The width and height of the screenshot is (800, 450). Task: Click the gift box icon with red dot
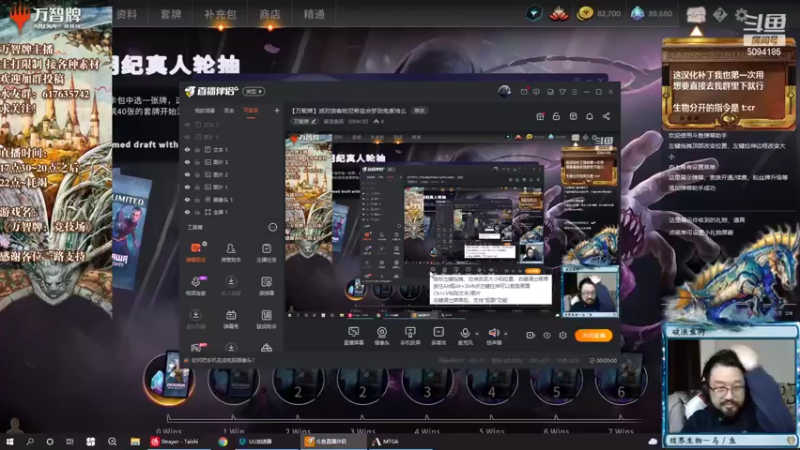tap(540, 116)
